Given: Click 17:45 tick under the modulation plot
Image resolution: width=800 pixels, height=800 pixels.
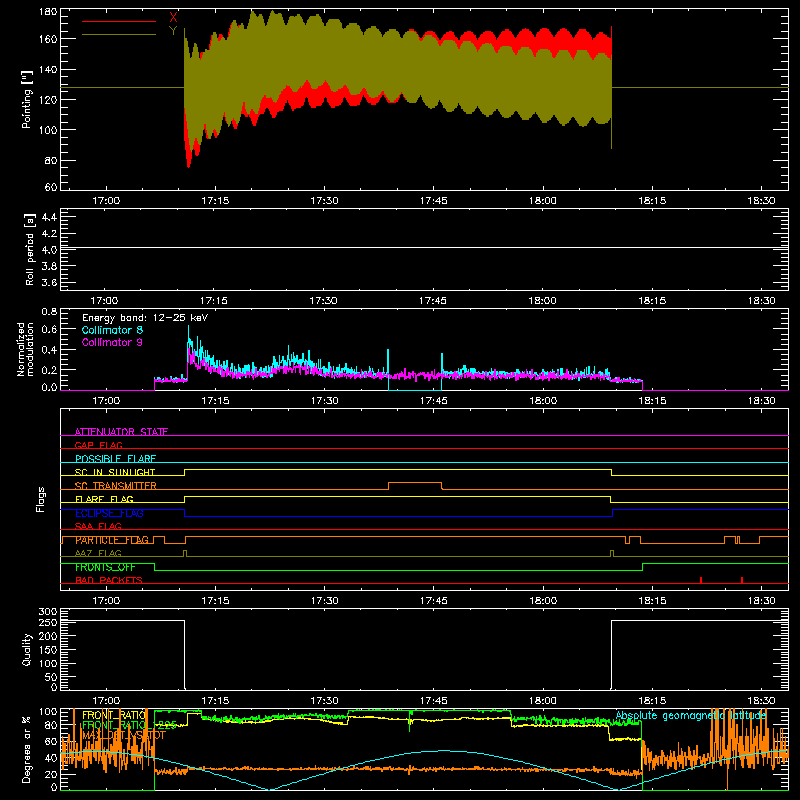Looking at the screenshot, I should [x=434, y=401].
